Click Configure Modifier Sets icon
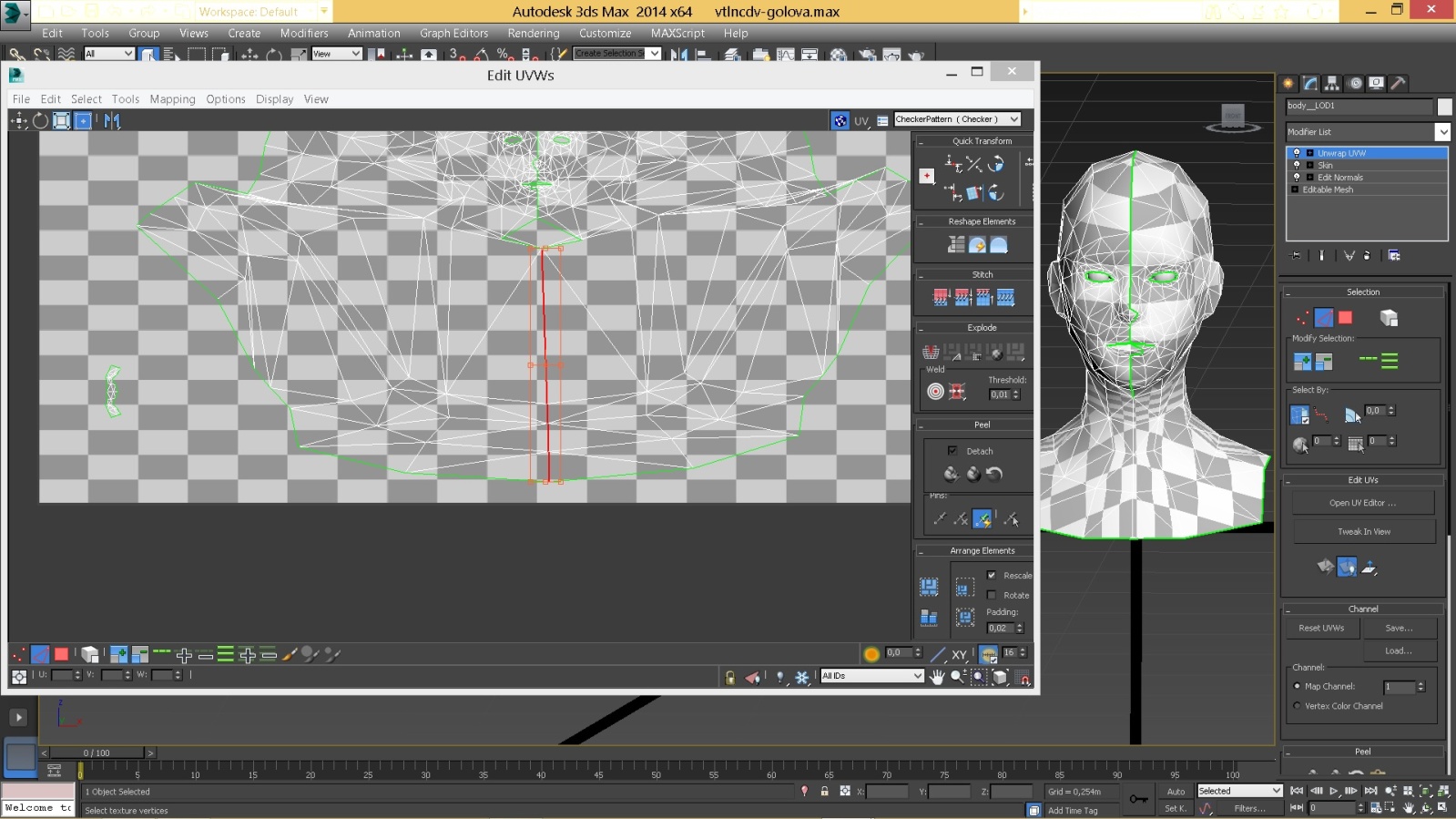 click(1394, 255)
